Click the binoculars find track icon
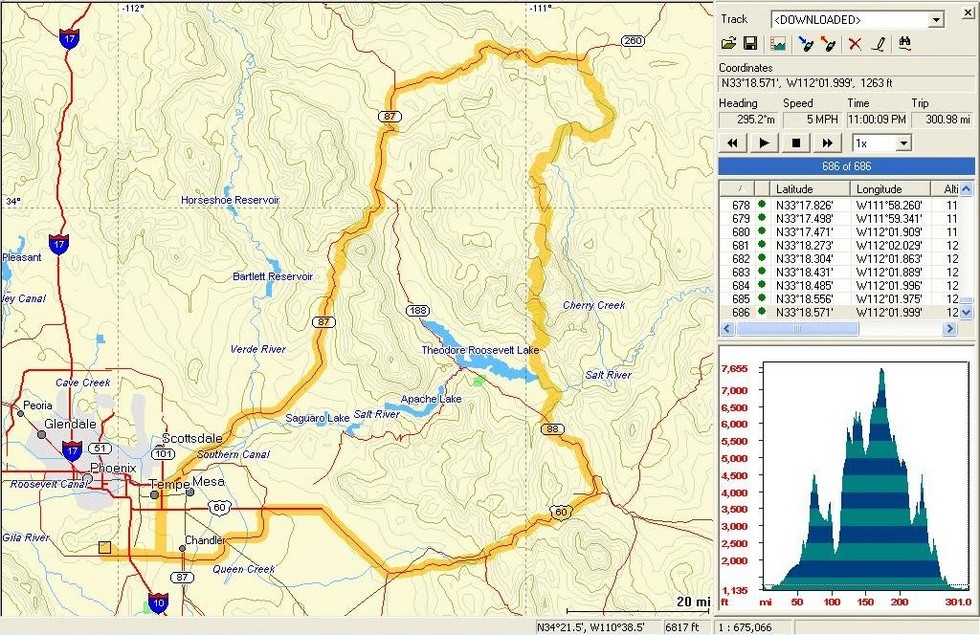980x635 pixels. pos(904,44)
